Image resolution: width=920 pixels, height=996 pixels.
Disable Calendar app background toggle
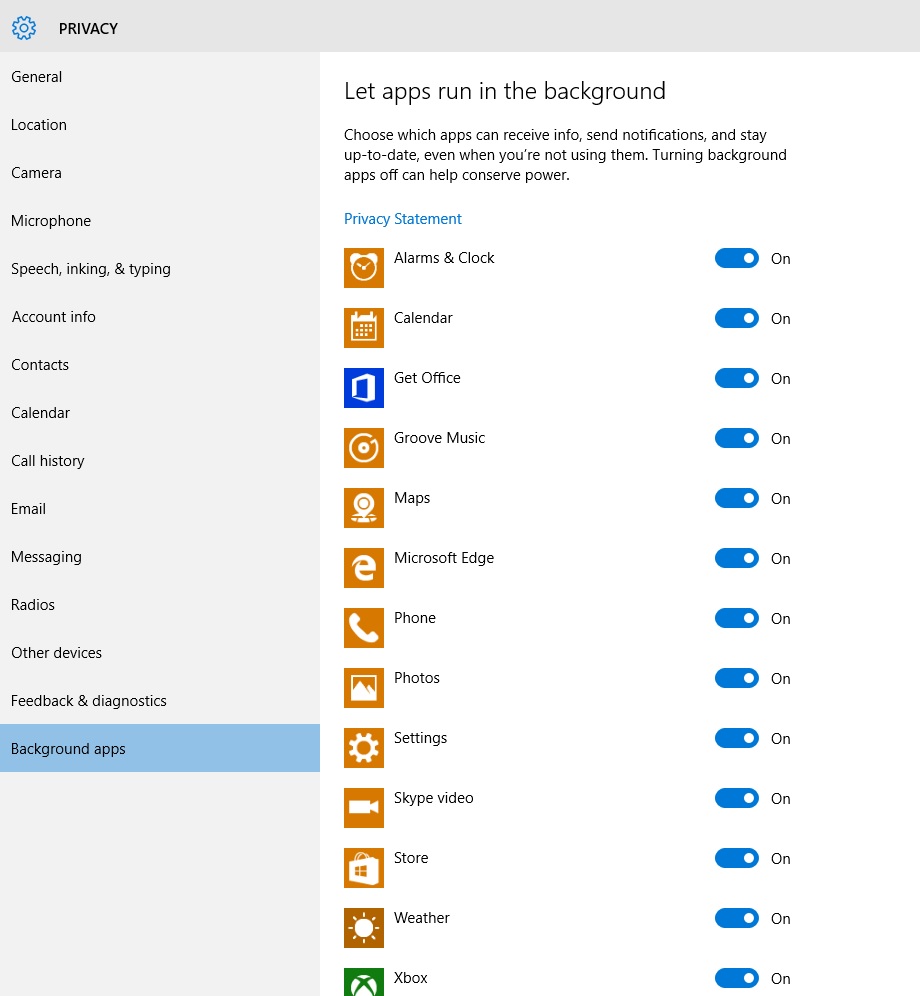(736, 318)
